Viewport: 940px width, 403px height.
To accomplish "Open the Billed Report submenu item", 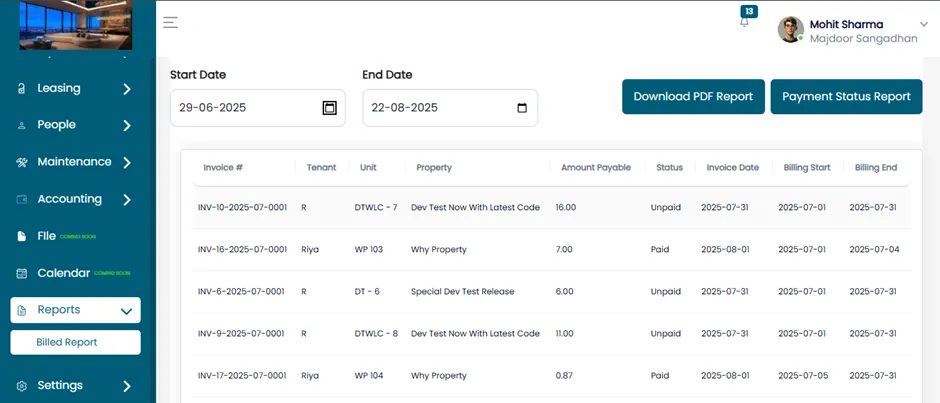I will click(x=76, y=342).
